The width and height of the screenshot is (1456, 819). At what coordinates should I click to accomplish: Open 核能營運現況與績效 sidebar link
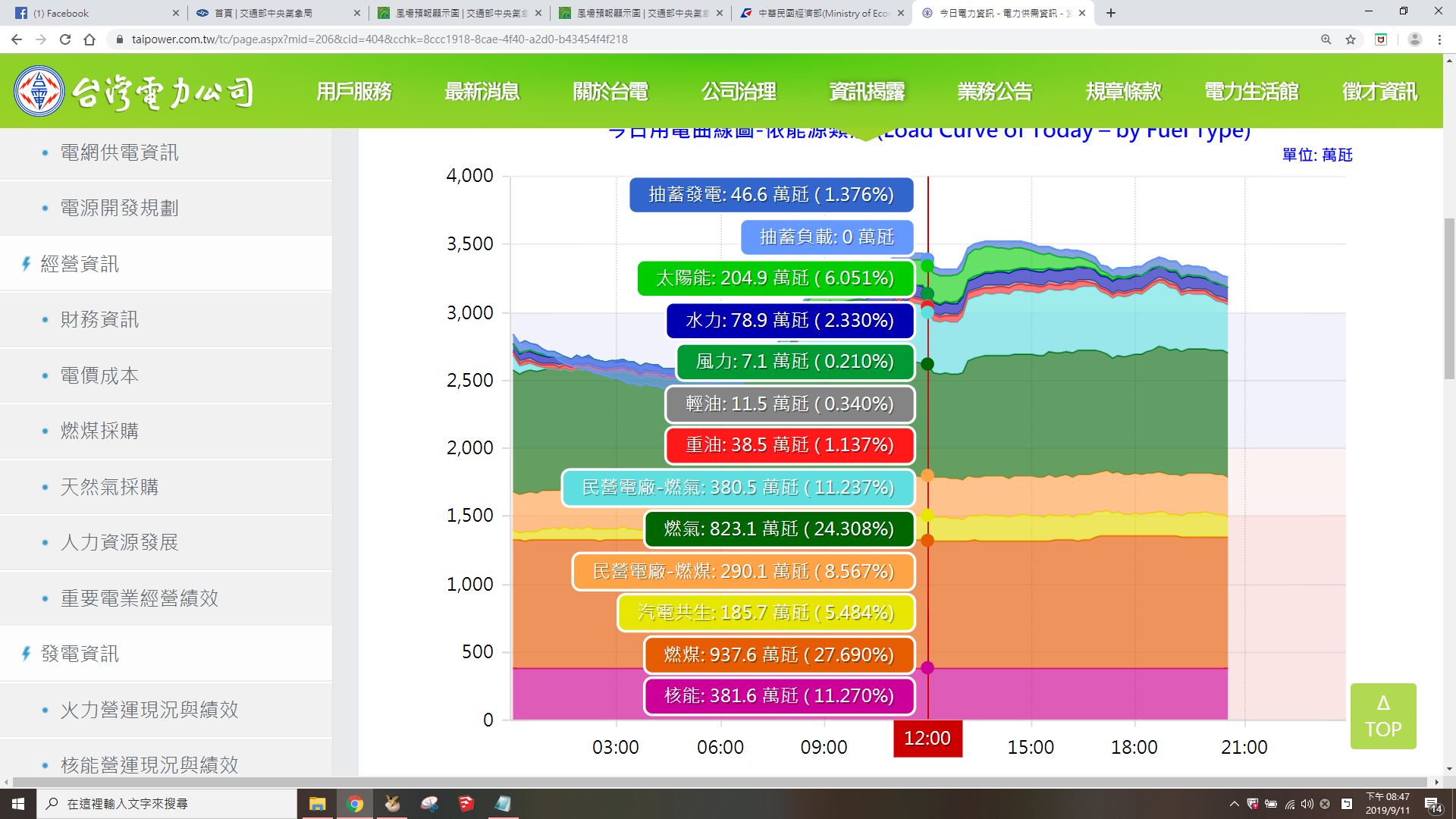click(149, 764)
